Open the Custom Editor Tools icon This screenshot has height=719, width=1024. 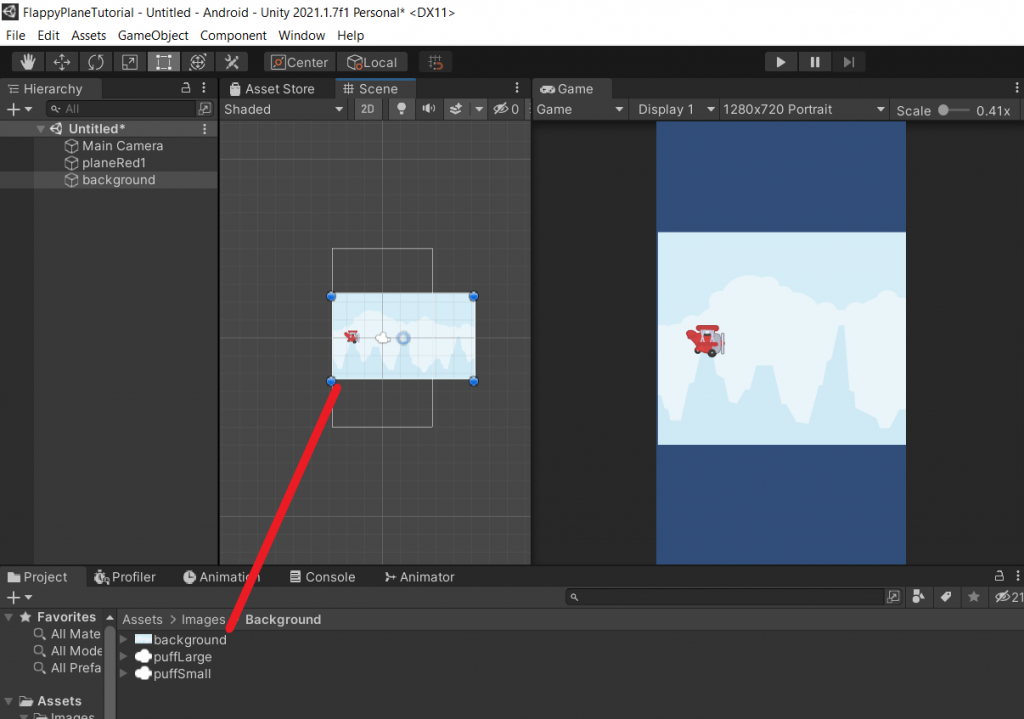point(232,61)
